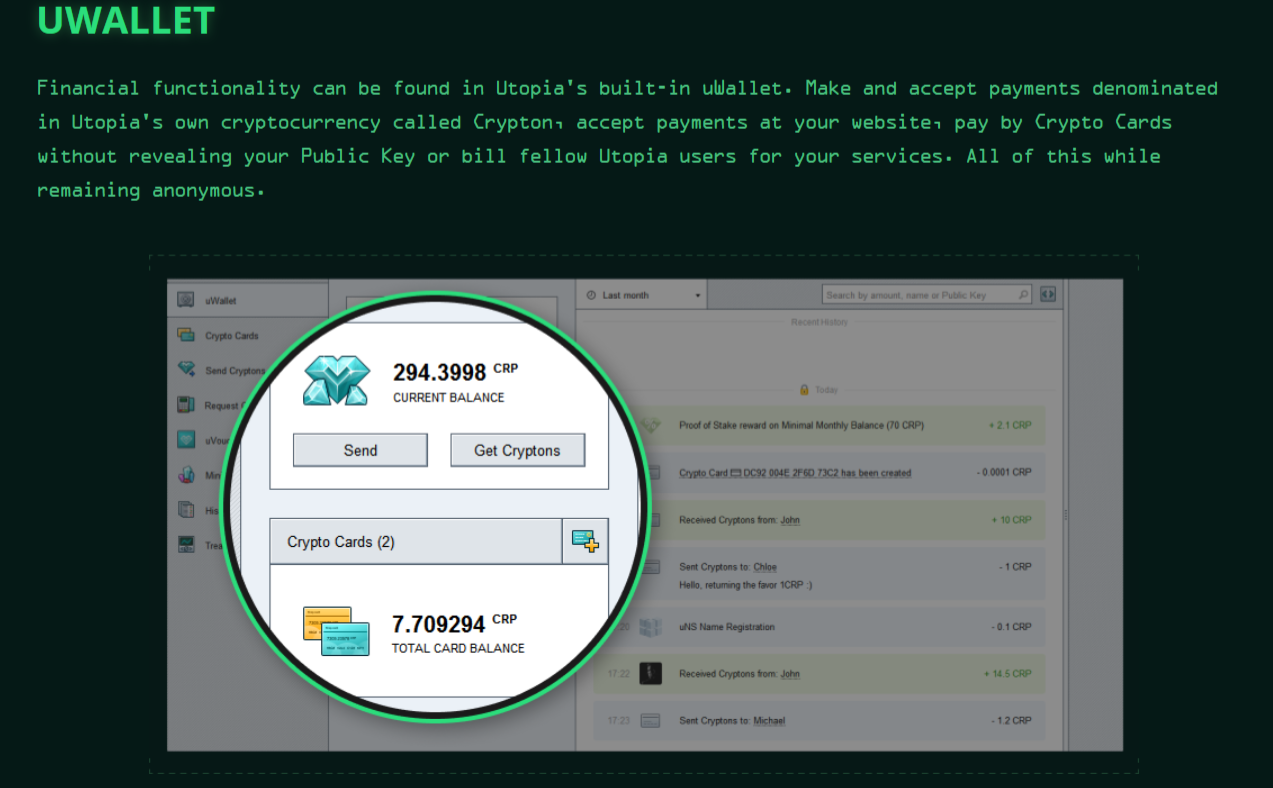Collapse the Recent History section
The height and width of the screenshot is (788, 1273).
pyautogui.click(x=819, y=322)
